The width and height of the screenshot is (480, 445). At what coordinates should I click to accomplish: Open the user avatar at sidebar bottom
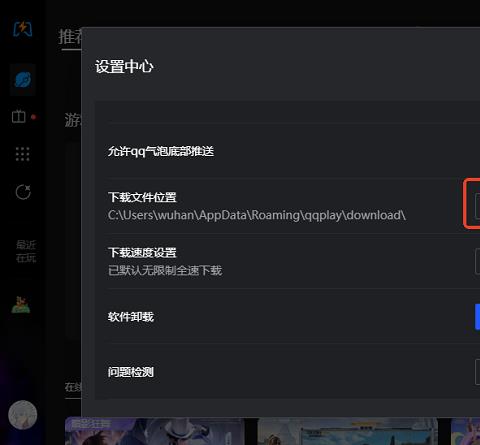point(23,415)
